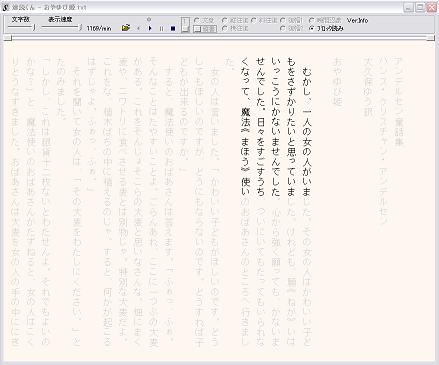Select the 強調1 radio button

[283, 20]
